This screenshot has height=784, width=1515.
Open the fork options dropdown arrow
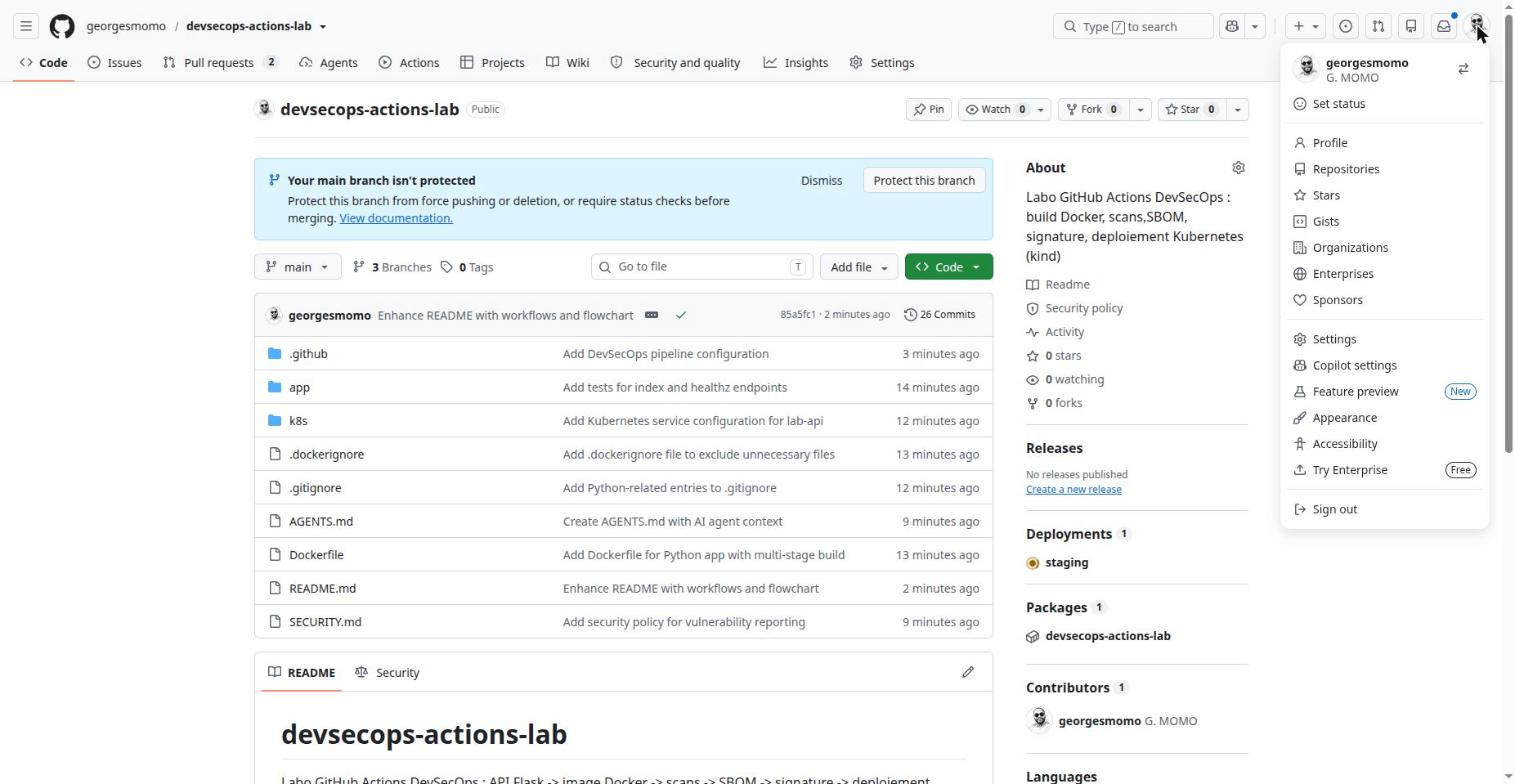point(1139,109)
